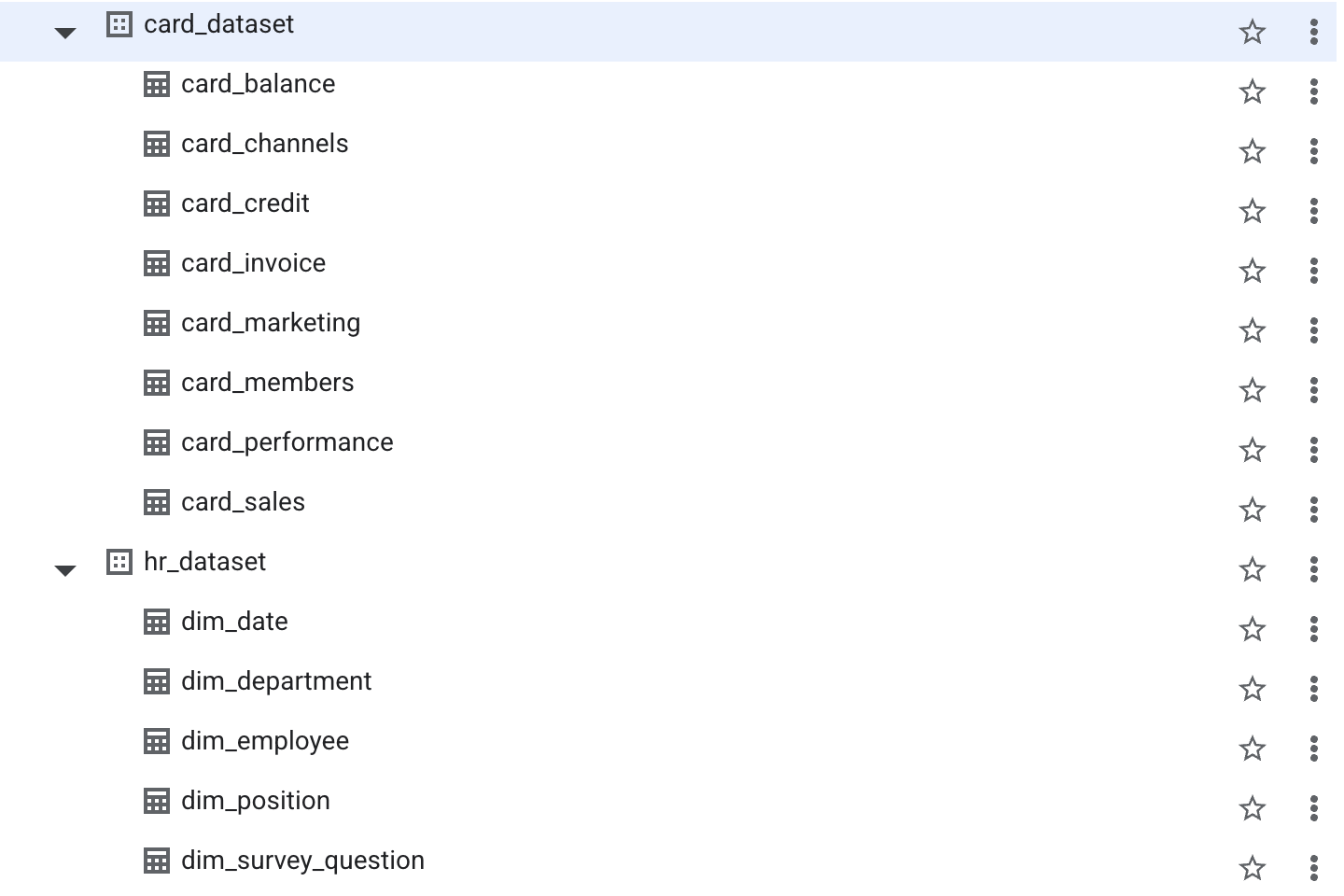1344x896 pixels.
Task: Collapse the card_dataset tree node
Action: tap(65, 34)
